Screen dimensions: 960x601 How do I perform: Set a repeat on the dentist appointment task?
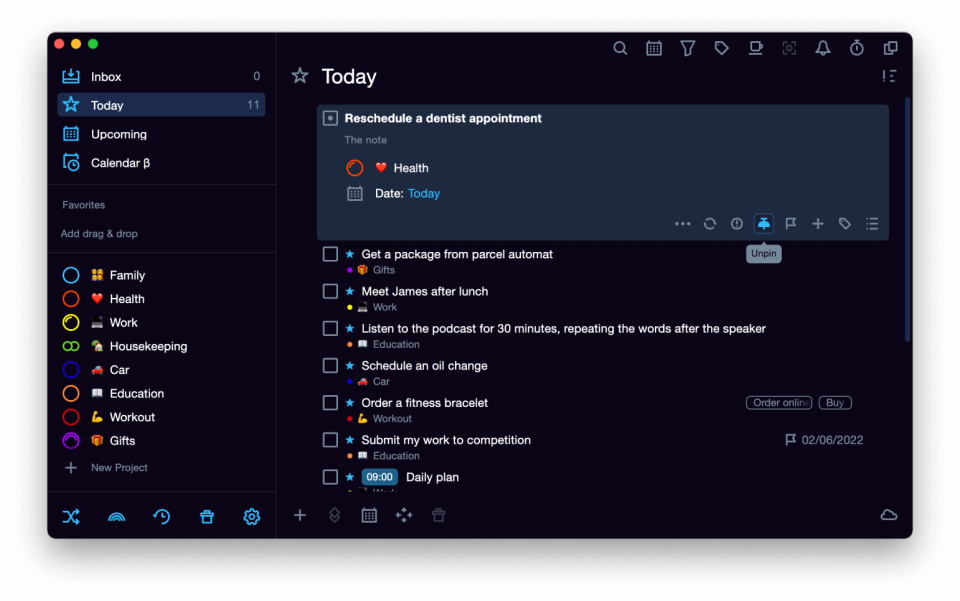click(710, 223)
